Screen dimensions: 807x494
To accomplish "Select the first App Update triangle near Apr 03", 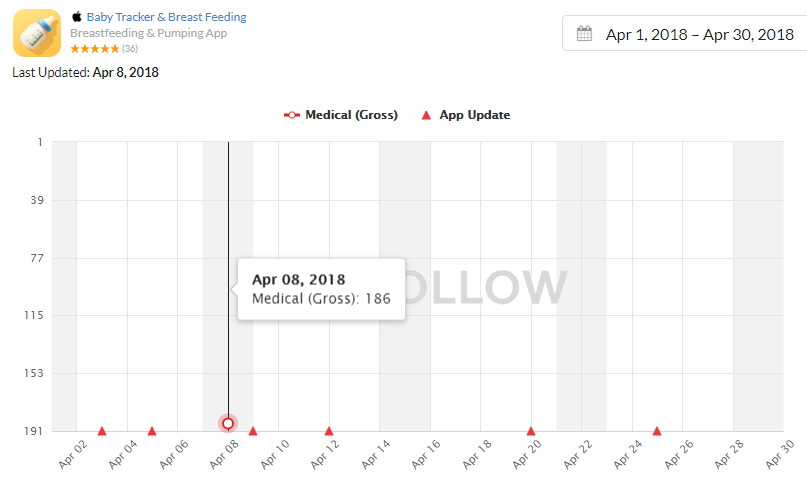I will [102, 431].
